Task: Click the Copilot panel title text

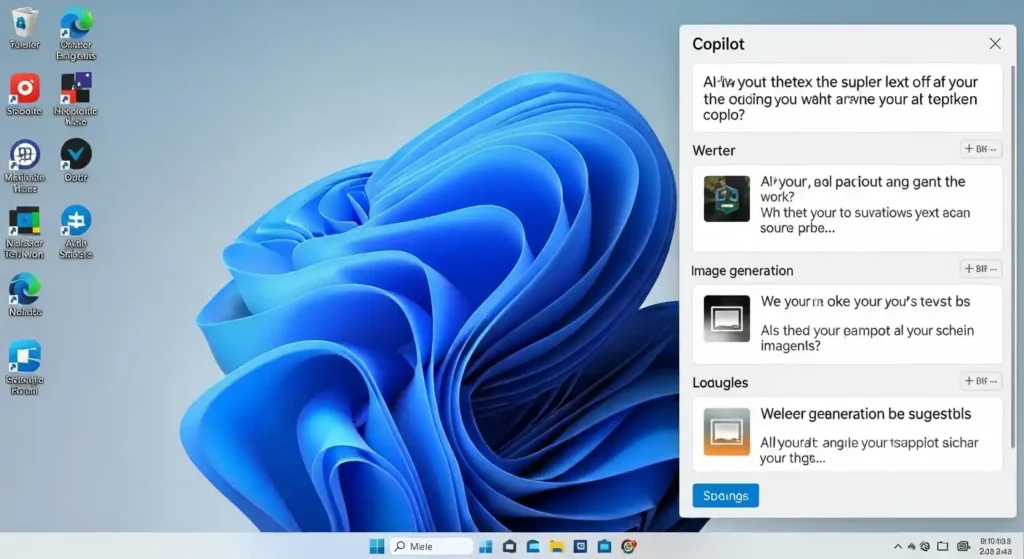Action: (x=718, y=44)
